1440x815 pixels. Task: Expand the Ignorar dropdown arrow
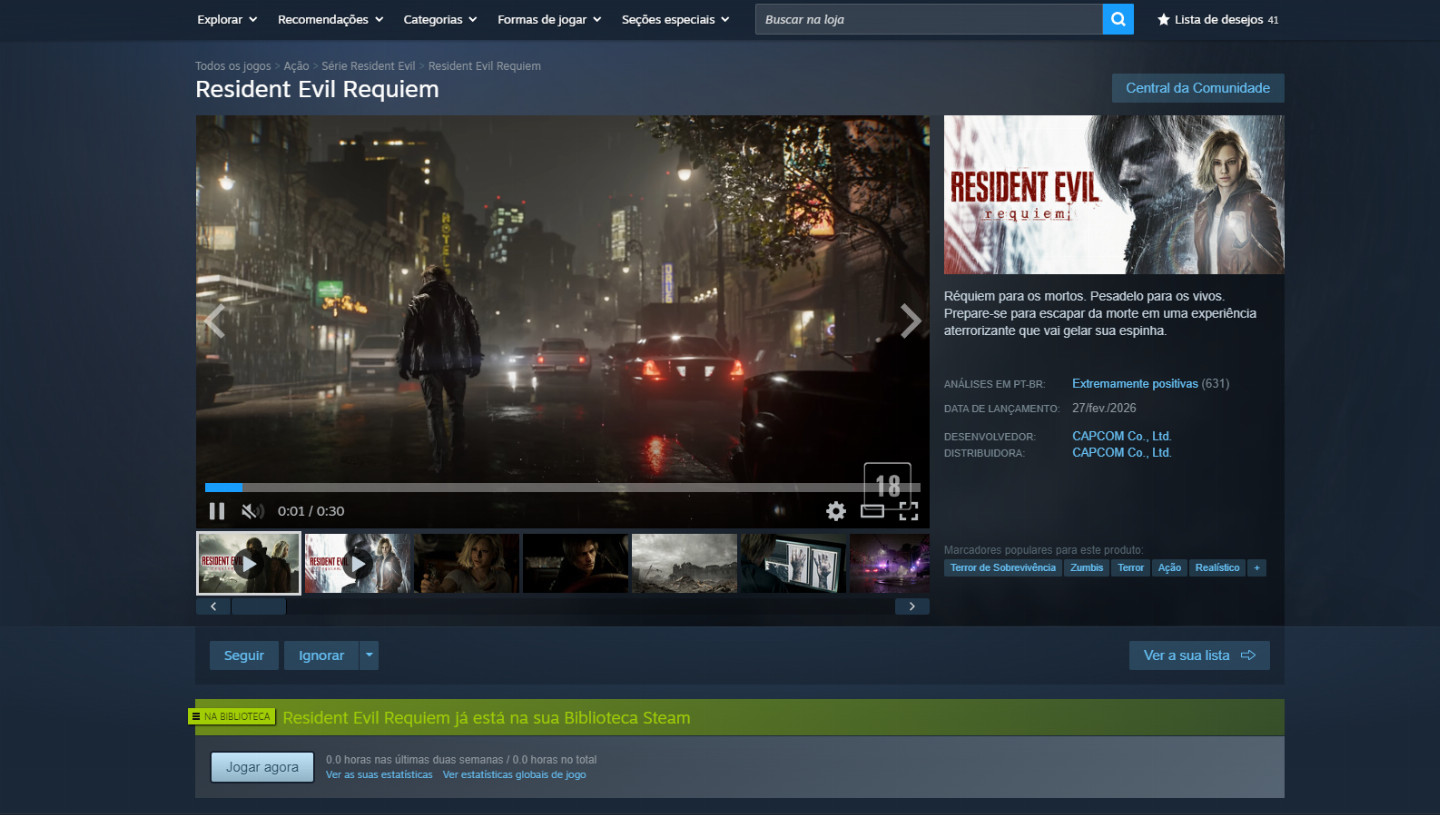(x=369, y=656)
